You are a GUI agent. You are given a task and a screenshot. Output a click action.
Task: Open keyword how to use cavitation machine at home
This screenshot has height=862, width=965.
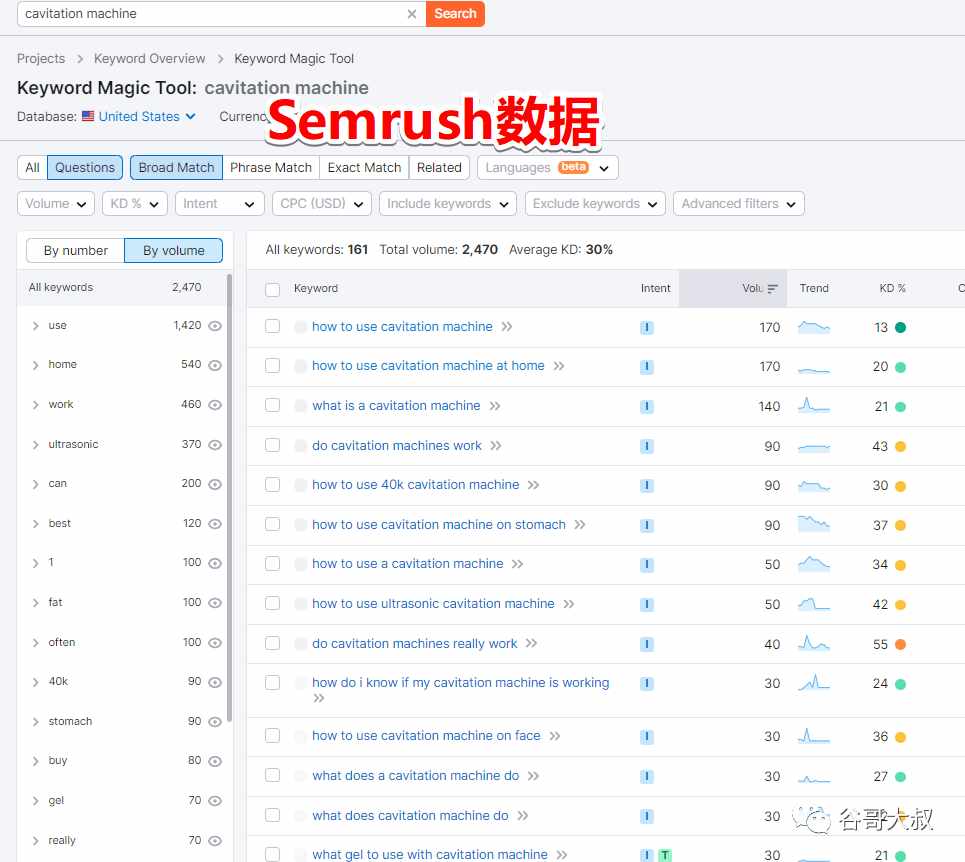point(428,365)
